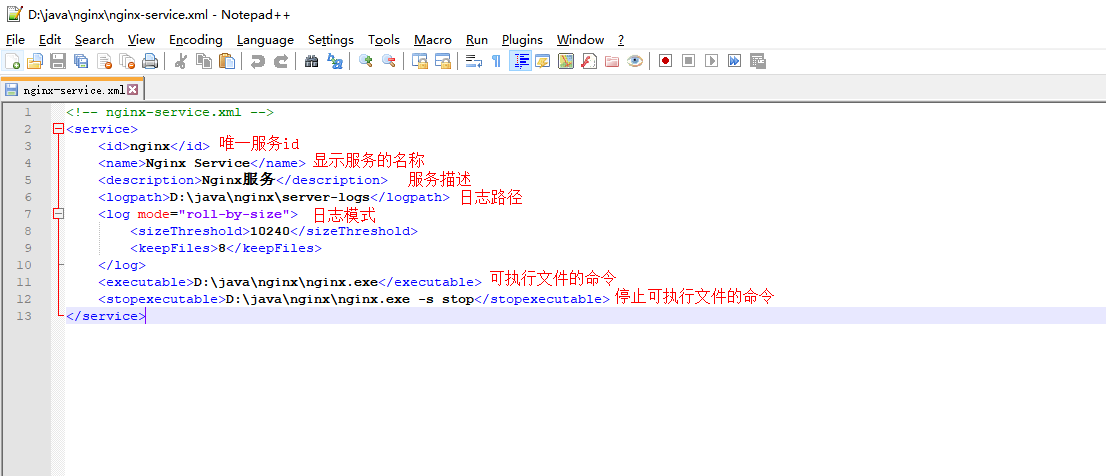Save the file with the floppy icon
Image resolution: width=1106 pixels, height=476 pixels.
[x=58, y=61]
